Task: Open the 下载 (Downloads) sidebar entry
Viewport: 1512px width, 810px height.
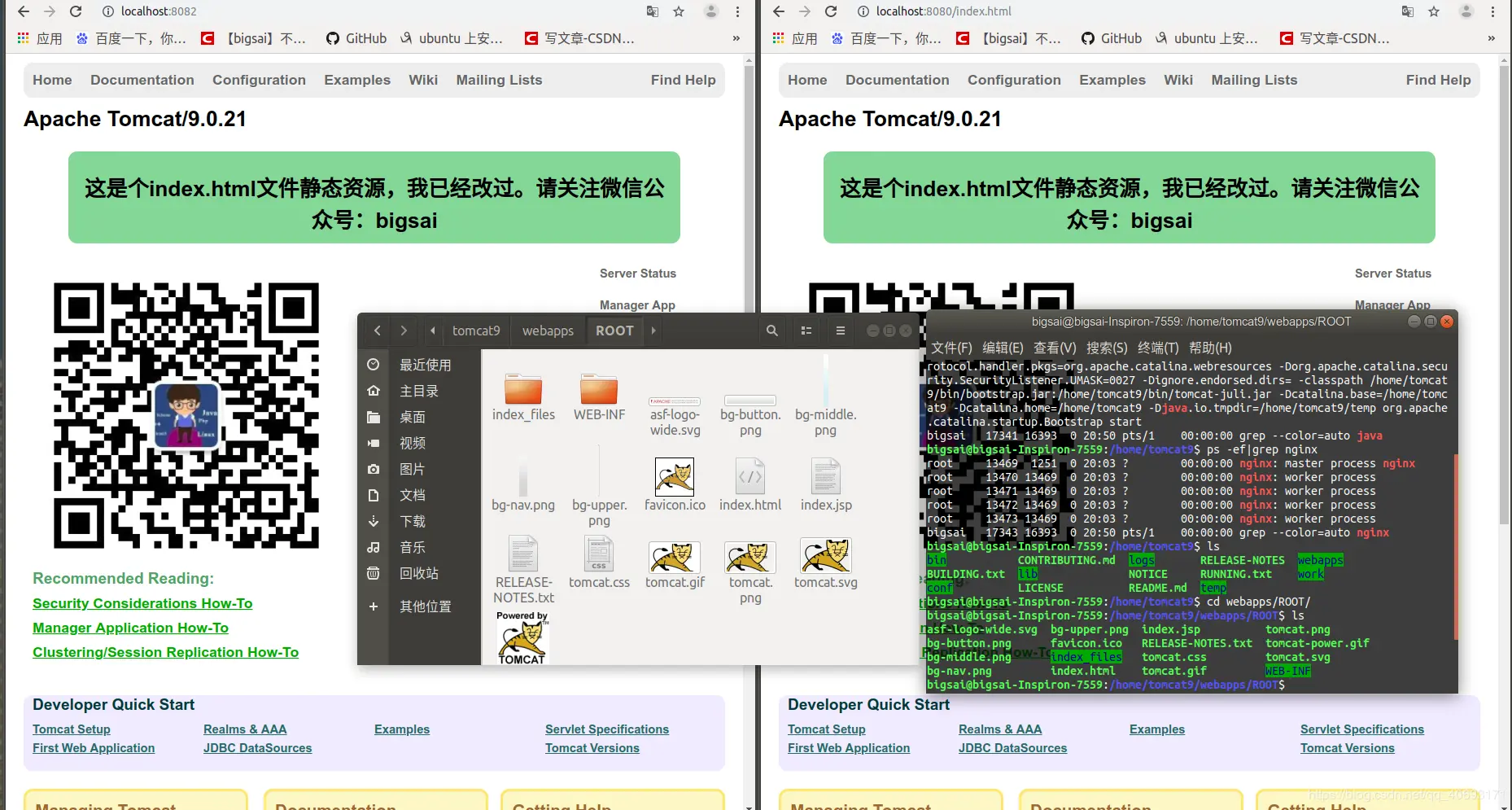Action: point(412,521)
